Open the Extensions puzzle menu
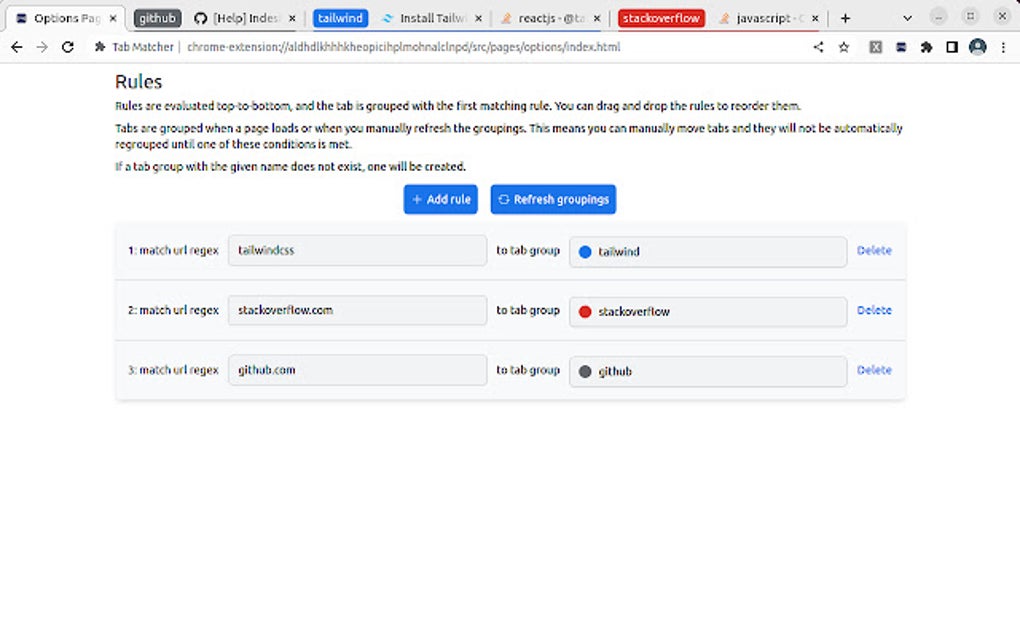 [926, 47]
